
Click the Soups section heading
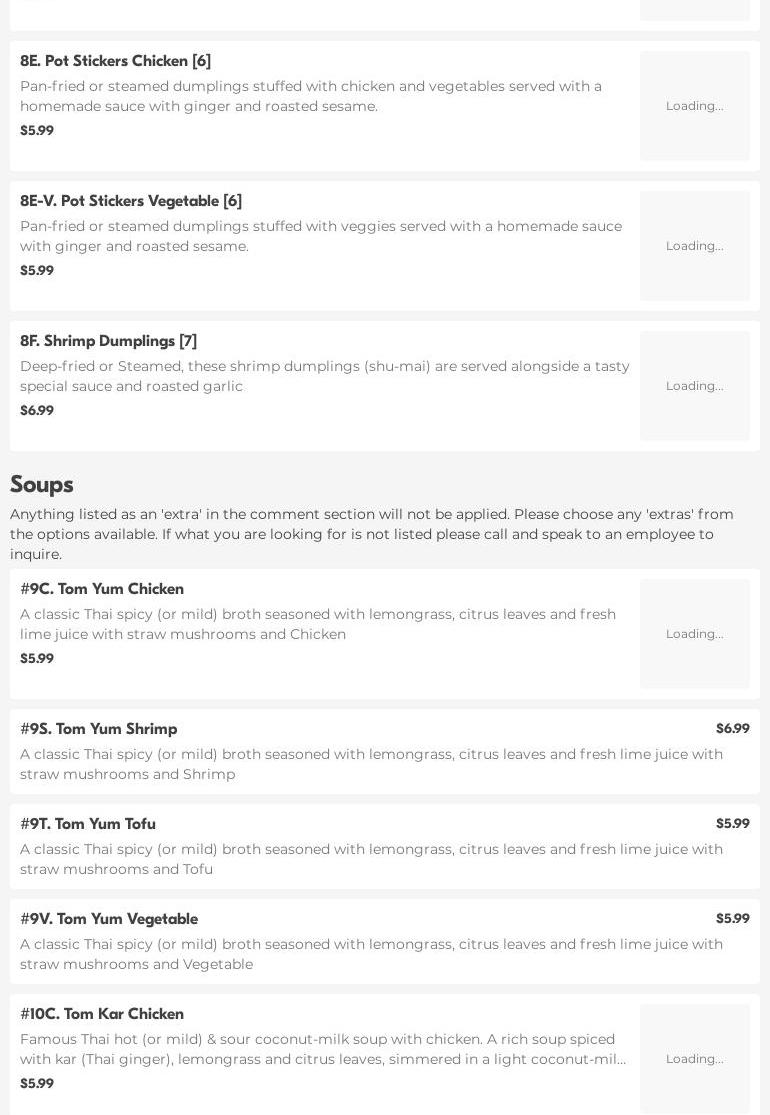[42, 485]
